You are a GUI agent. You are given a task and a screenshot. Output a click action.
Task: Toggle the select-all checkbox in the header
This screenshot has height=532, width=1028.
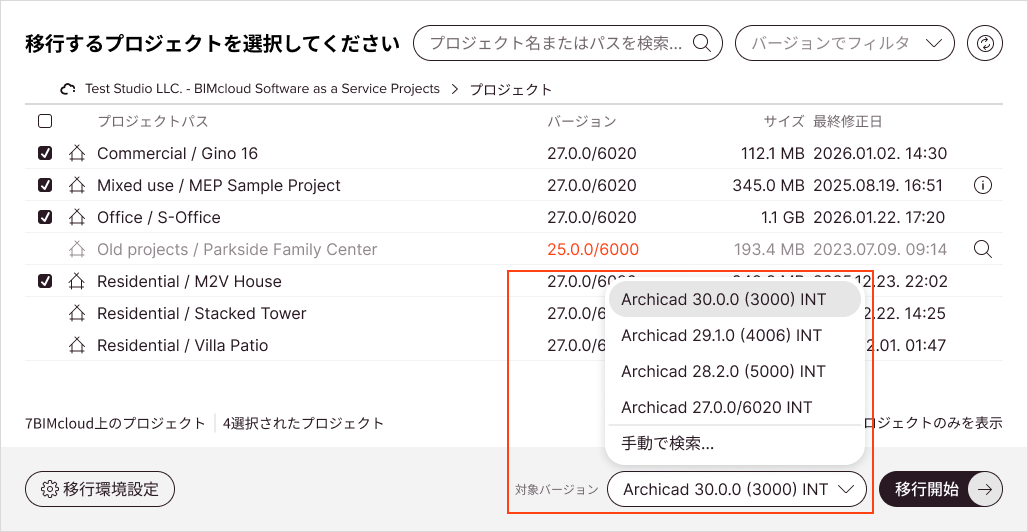pyautogui.click(x=45, y=121)
